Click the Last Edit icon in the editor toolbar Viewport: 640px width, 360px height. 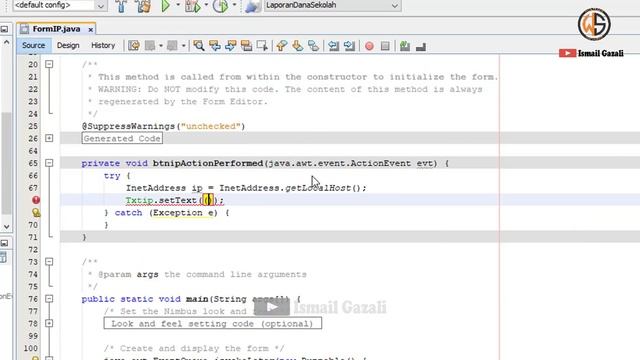pos(134,46)
